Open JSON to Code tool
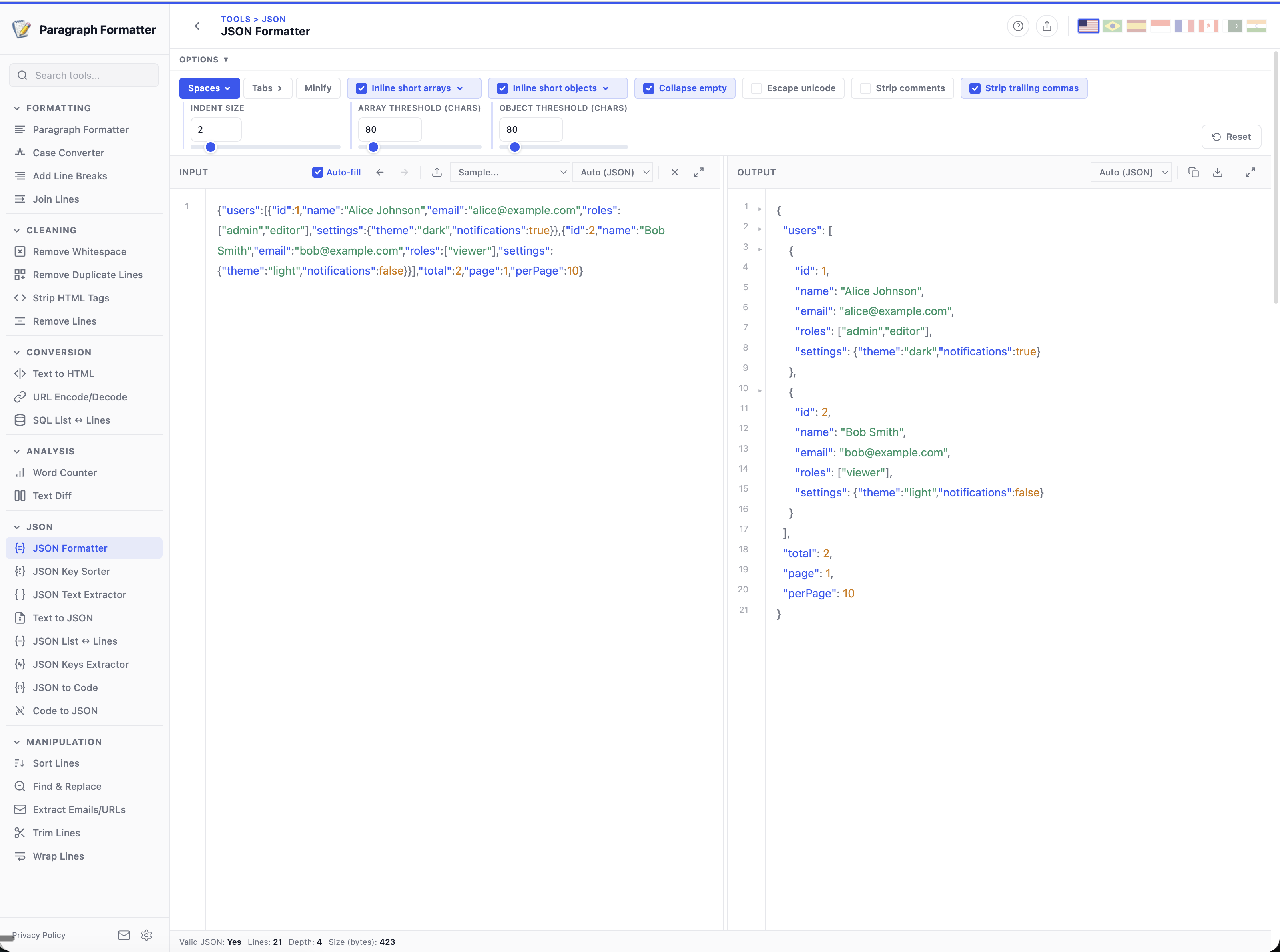The image size is (1280, 952). (x=84, y=687)
